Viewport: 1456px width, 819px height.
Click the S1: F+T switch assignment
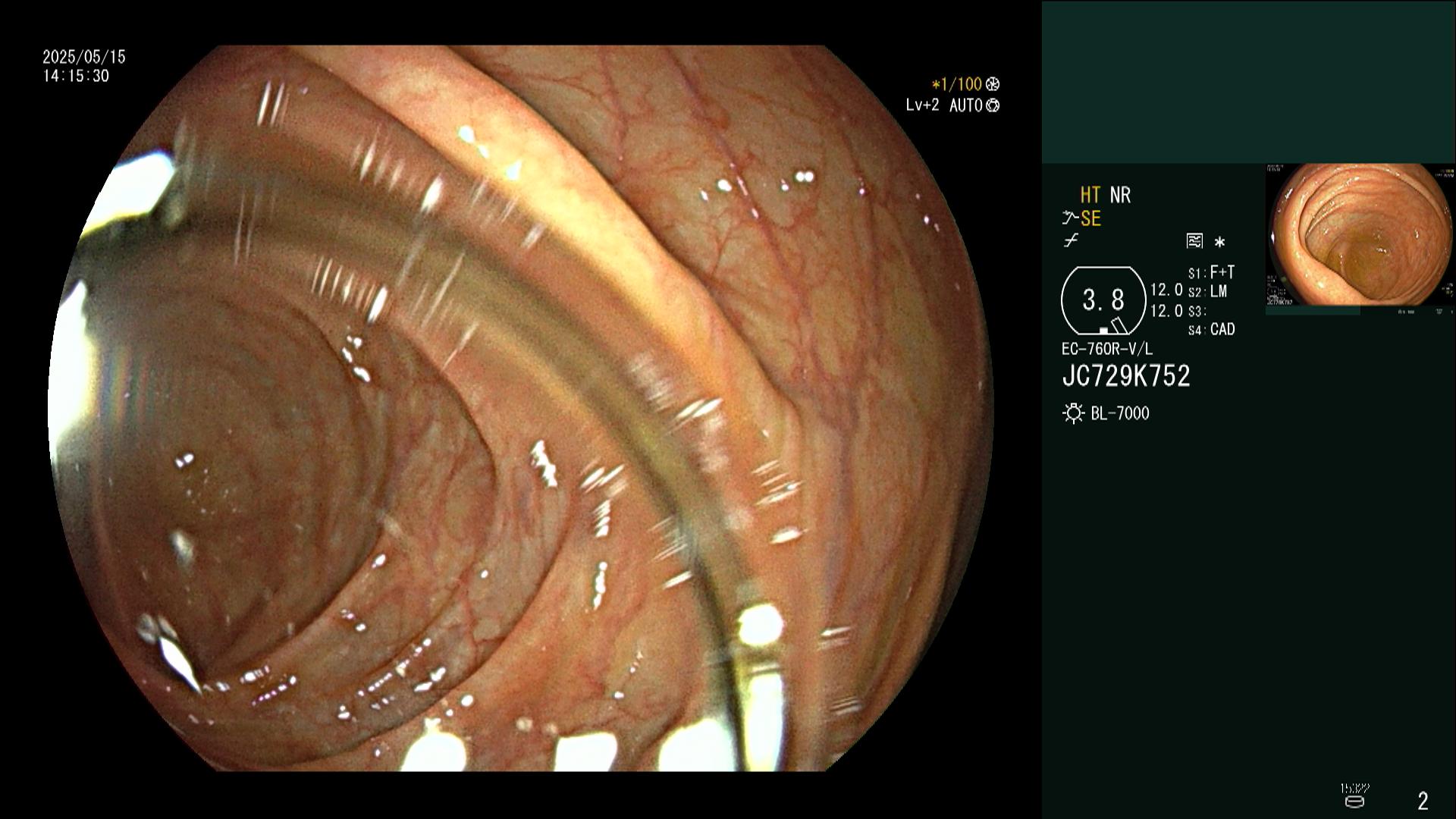click(1212, 272)
